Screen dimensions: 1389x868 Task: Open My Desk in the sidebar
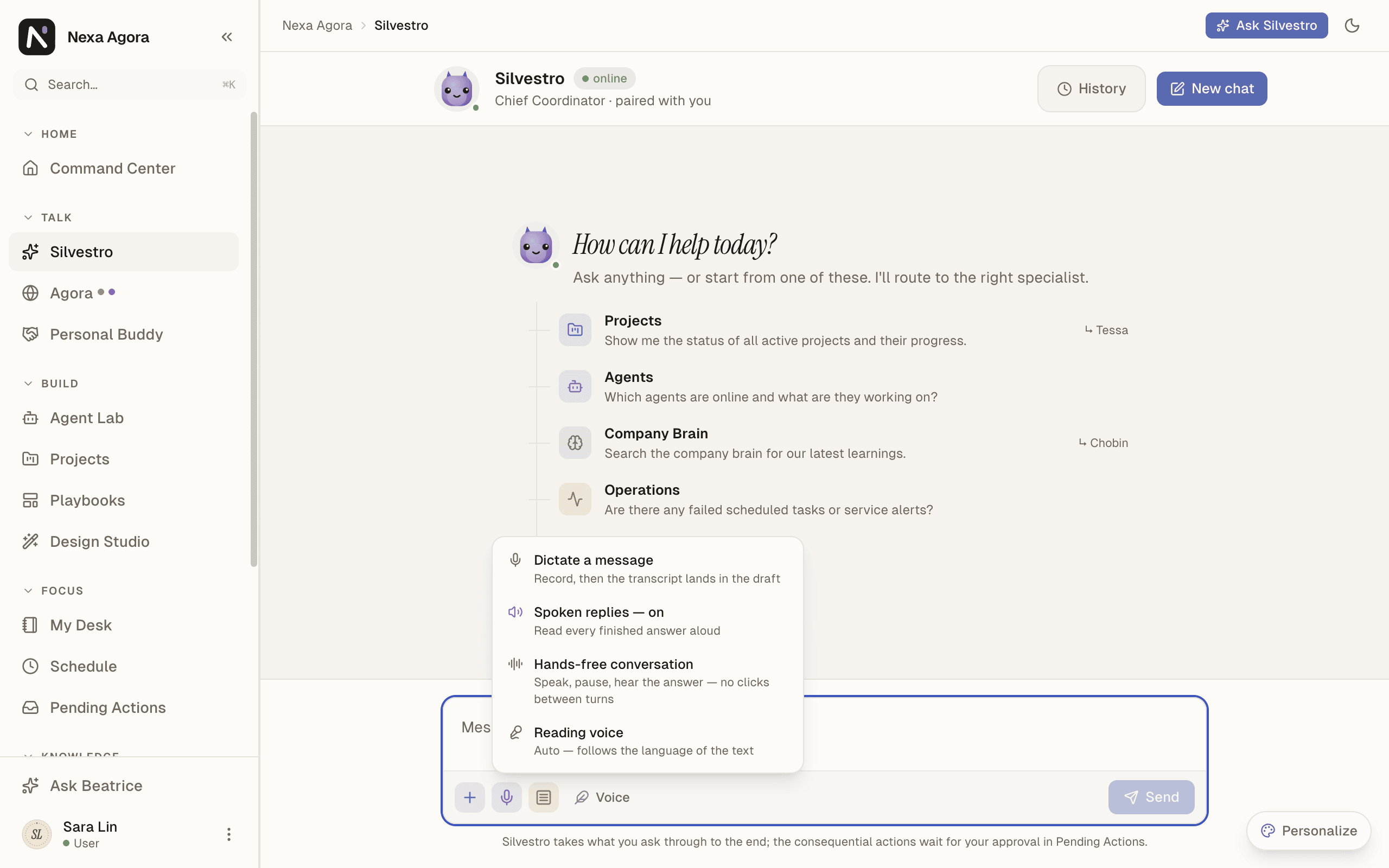point(123,625)
